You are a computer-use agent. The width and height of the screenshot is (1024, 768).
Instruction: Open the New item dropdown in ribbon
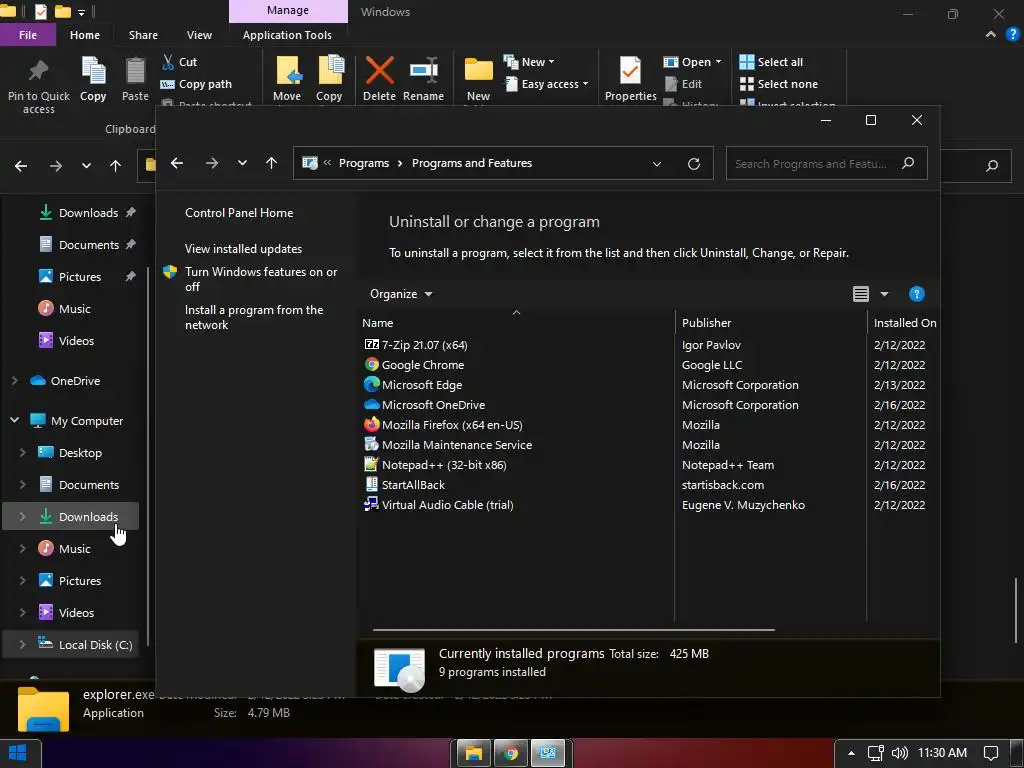(x=529, y=62)
